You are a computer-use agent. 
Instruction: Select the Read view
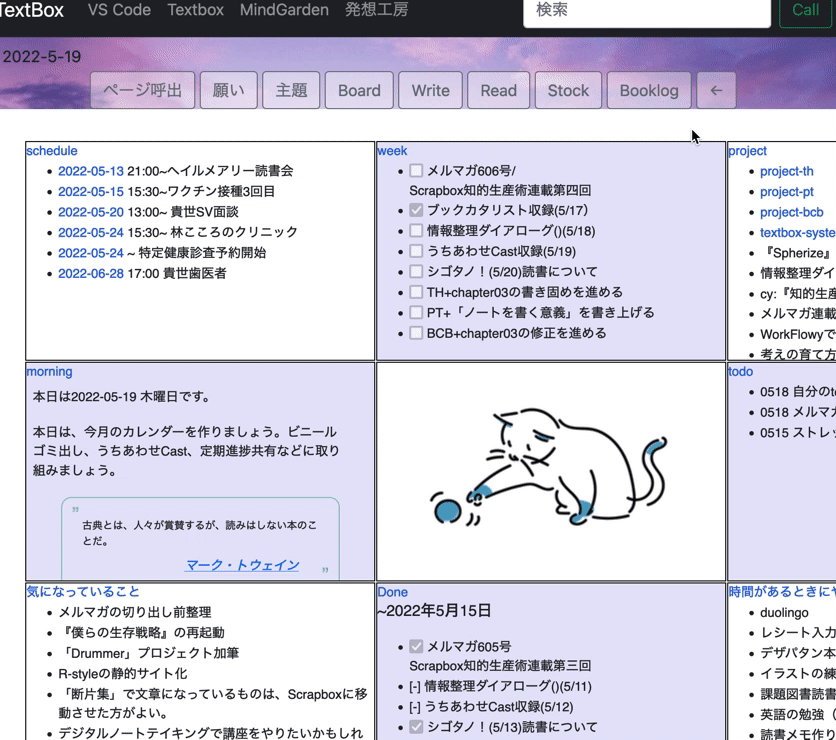point(498,90)
